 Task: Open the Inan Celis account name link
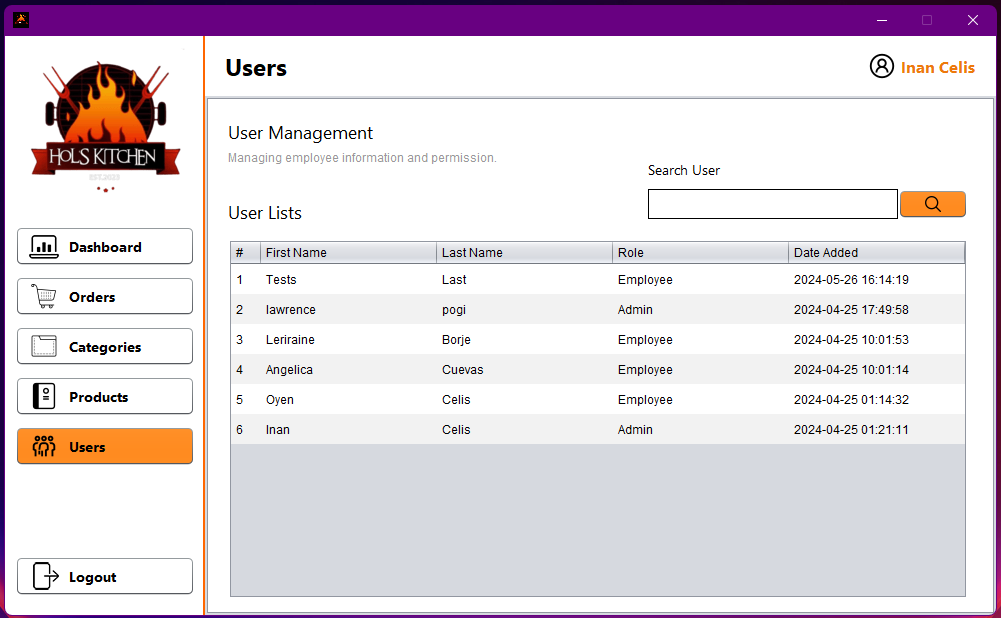point(937,68)
